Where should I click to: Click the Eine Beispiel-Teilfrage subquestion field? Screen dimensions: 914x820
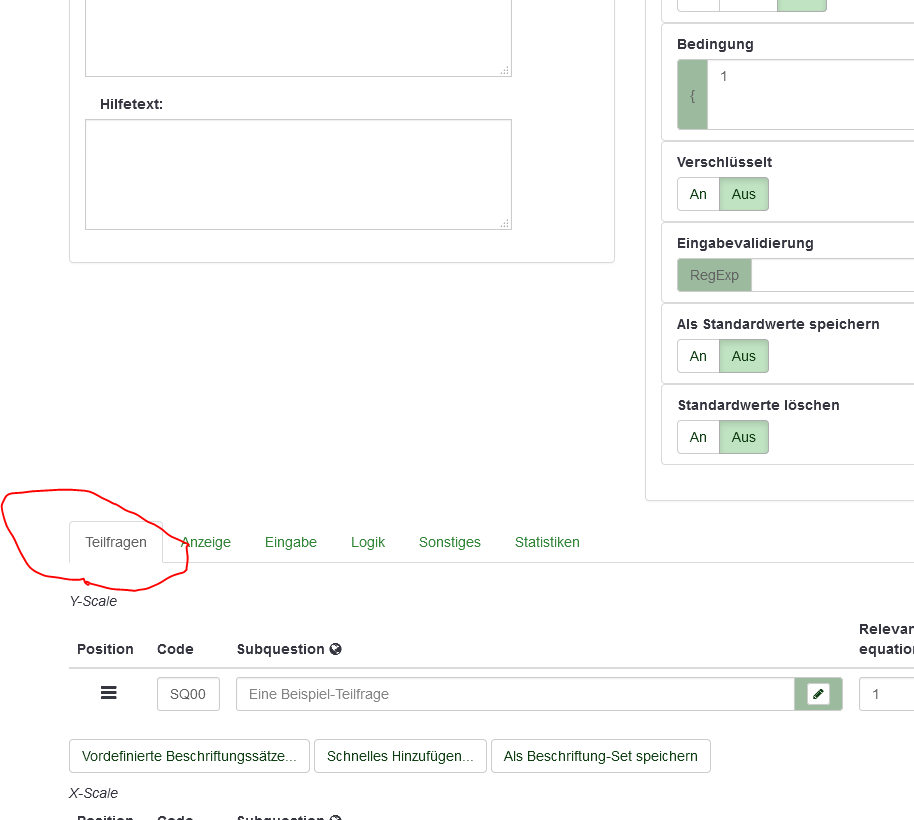coord(515,694)
